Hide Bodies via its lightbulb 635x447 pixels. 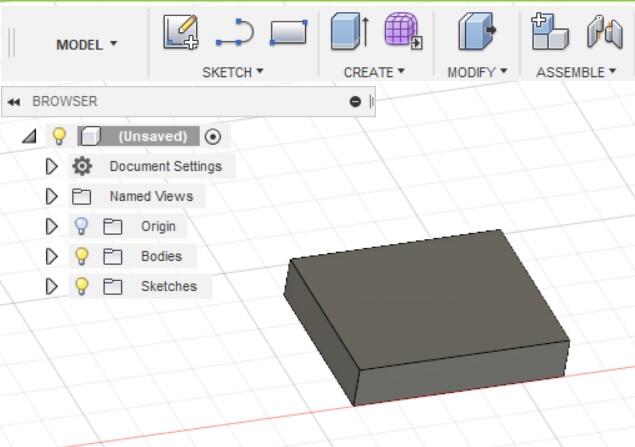tap(81, 256)
